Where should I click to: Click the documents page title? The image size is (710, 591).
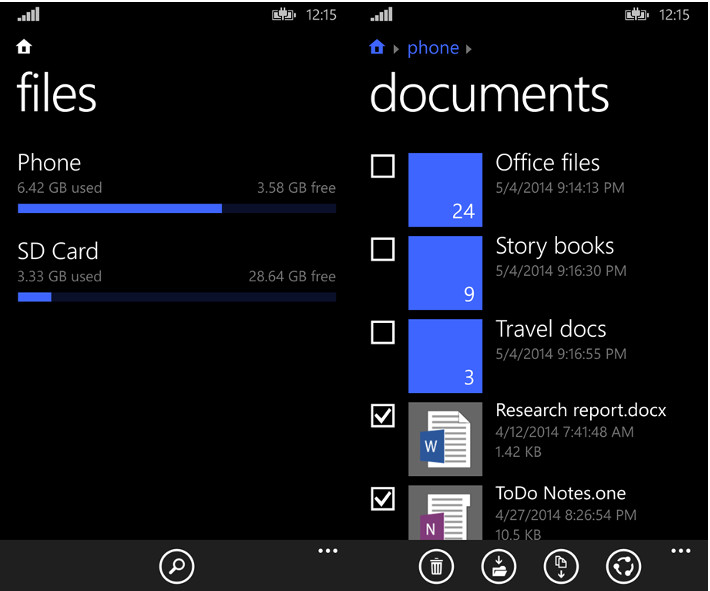point(489,92)
